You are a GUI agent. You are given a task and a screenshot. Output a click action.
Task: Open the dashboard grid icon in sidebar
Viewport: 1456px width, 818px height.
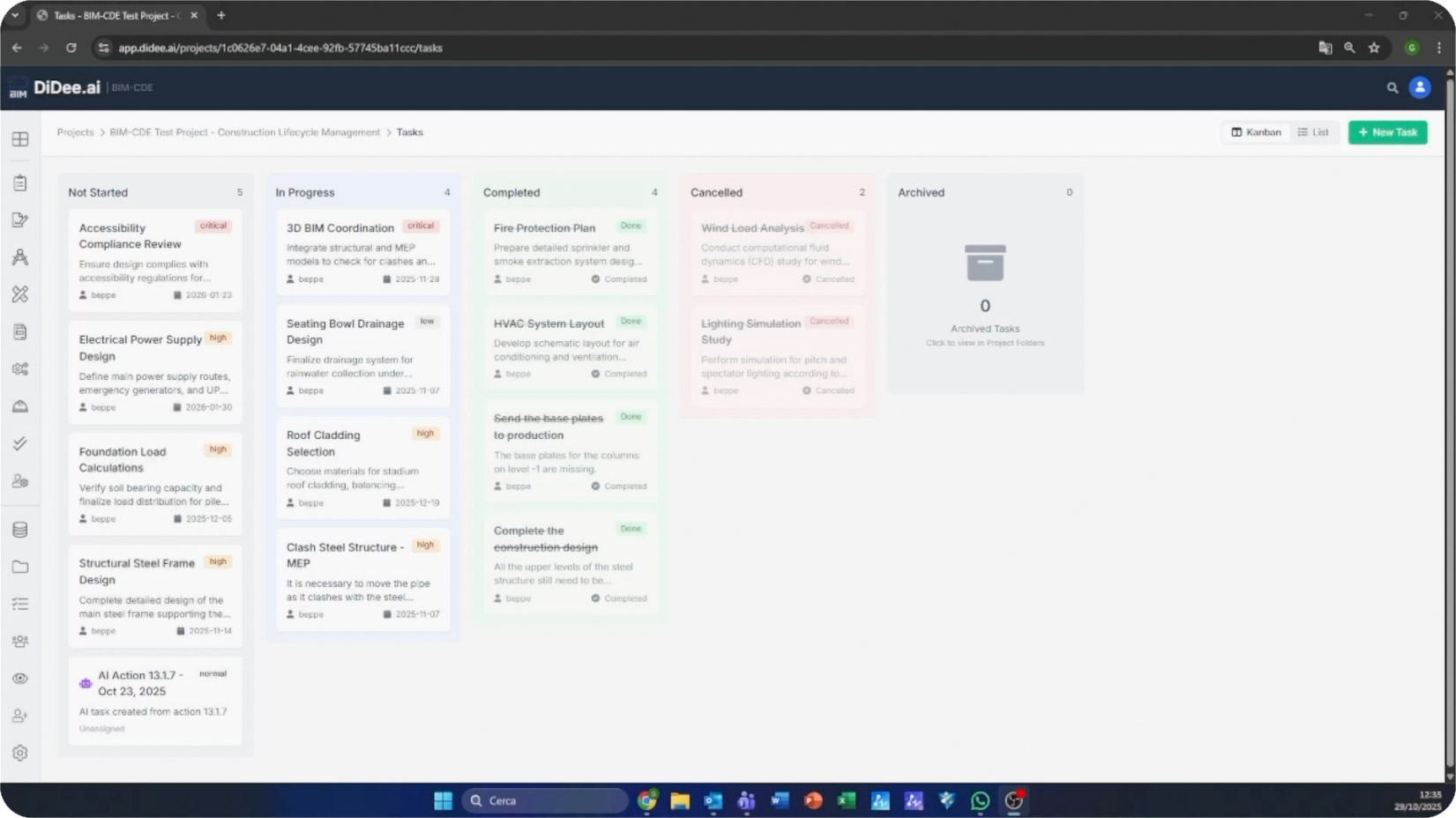(x=20, y=139)
